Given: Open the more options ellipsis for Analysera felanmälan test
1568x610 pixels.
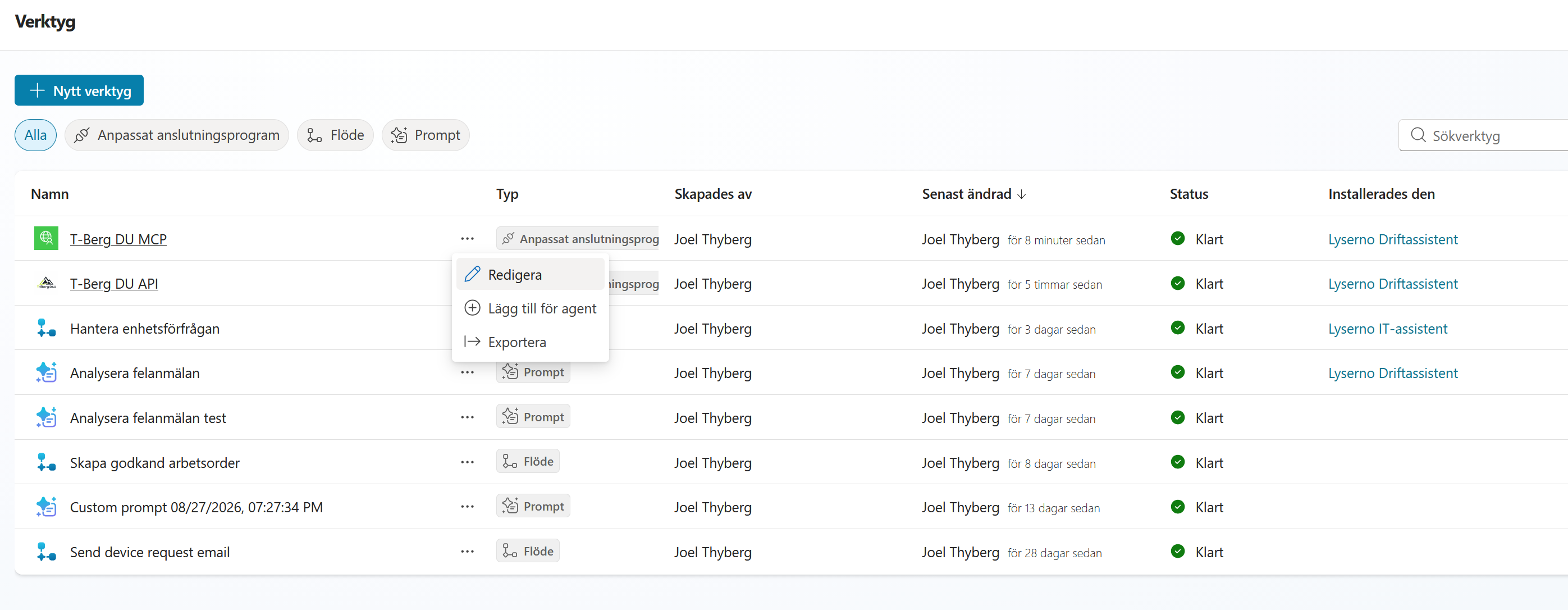Looking at the screenshot, I should (x=468, y=418).
